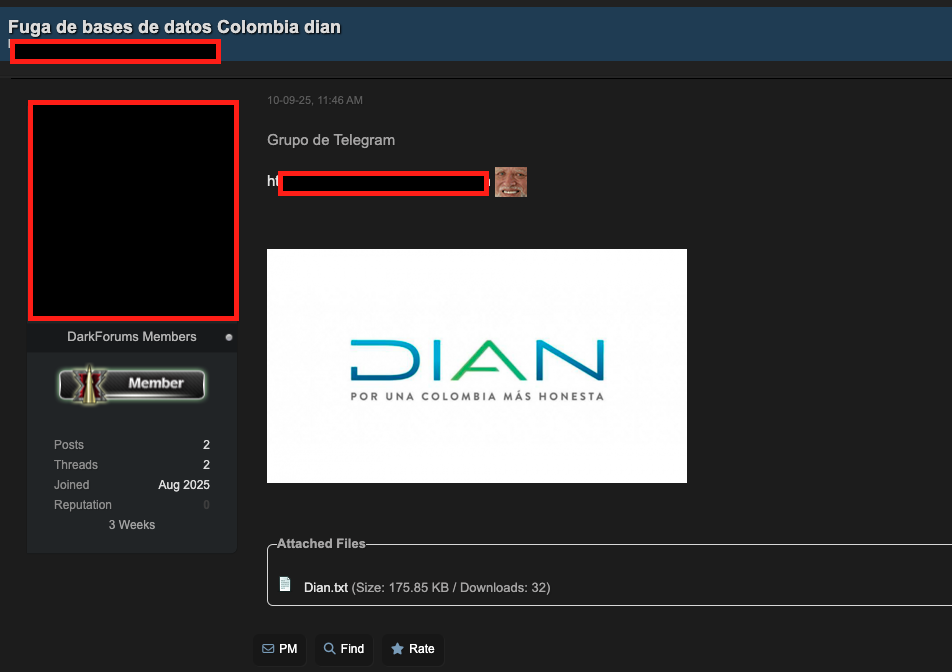Click the Threads count in the user panel
Screen dimensions: 952x672
click(x=206, y=465)
